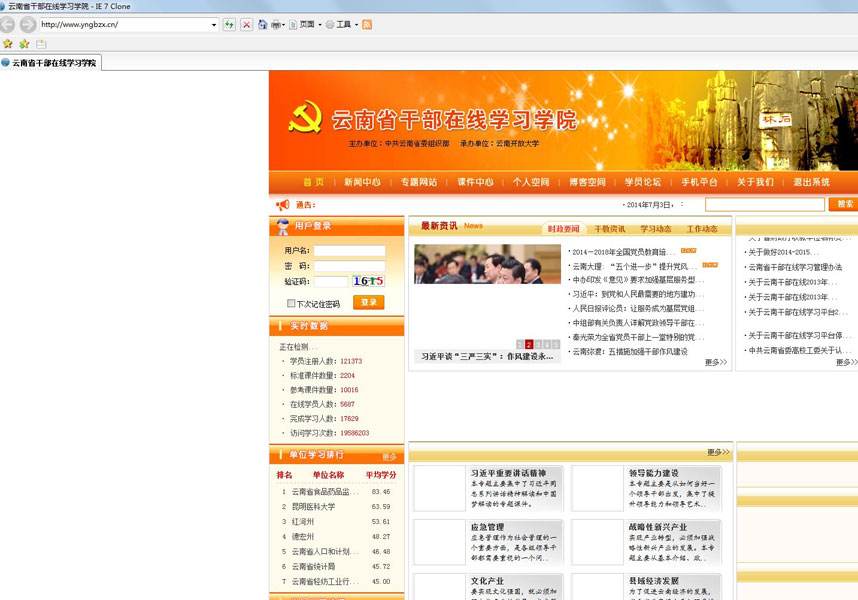The width and height of the screenshot is (858, 600).
Task: Open the 首页 navigation item
Action: (x=314, y=182)
